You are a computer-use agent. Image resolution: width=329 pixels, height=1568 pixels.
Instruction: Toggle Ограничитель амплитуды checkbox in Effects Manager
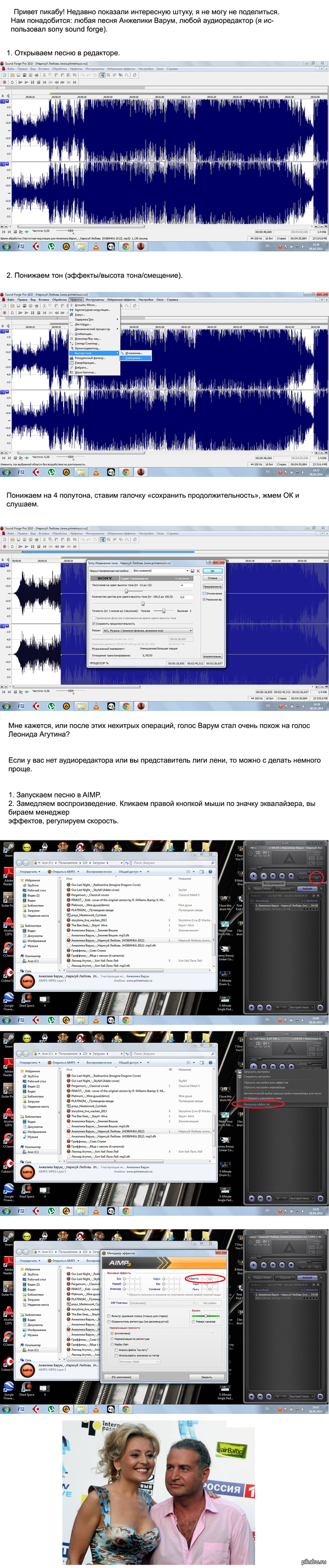109,1322
